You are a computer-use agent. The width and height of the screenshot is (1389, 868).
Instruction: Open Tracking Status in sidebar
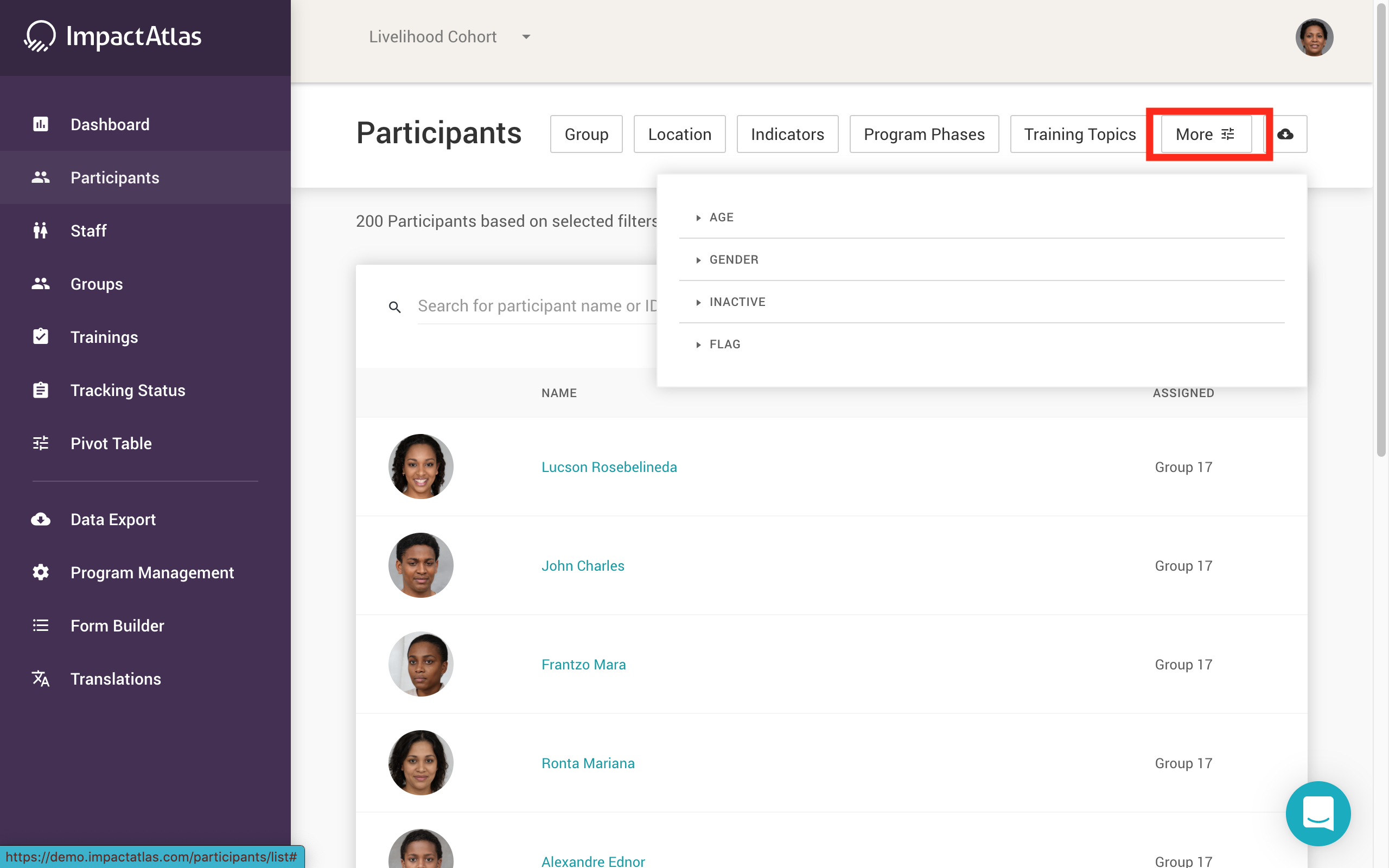[128, 391]
